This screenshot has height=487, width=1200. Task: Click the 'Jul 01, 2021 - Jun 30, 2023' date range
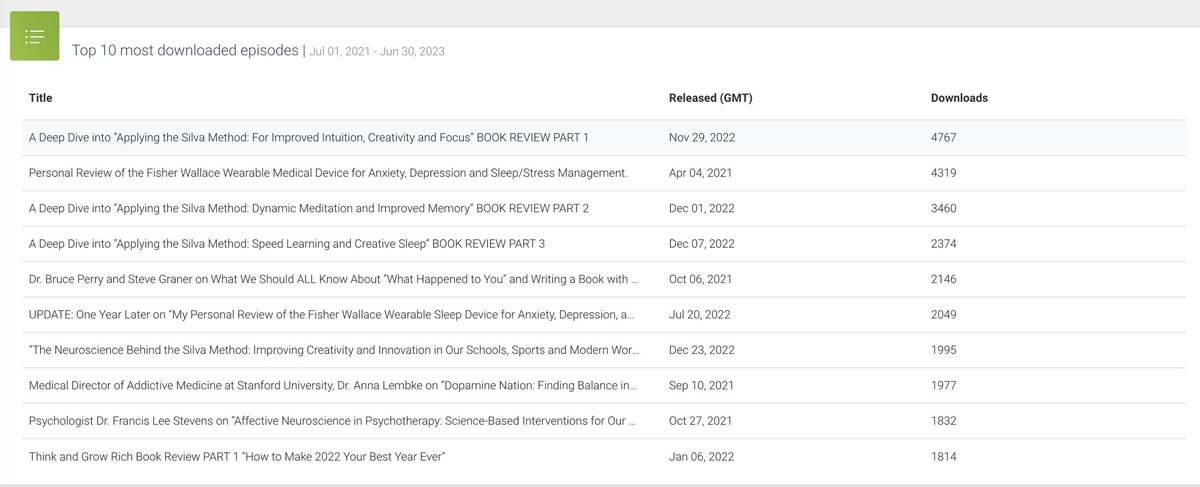(377, 51)
